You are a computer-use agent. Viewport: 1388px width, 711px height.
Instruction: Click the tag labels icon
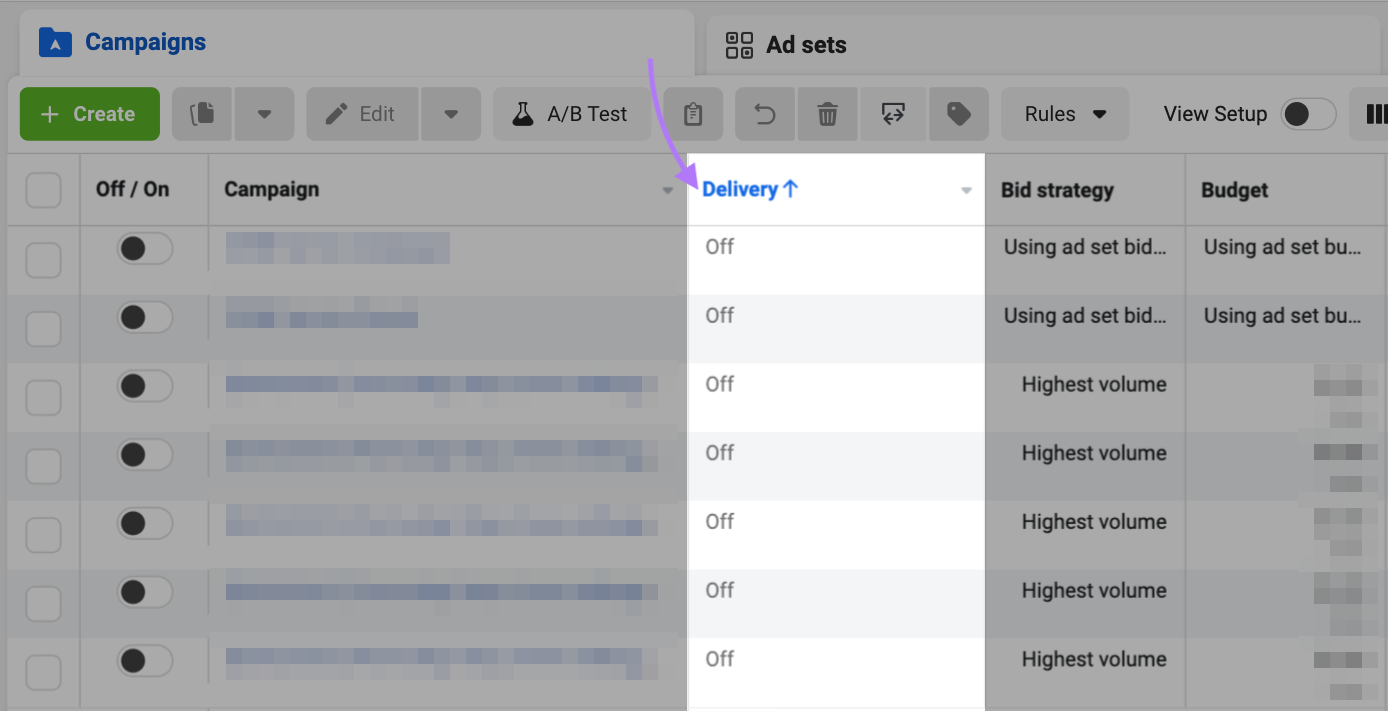pos(958,113)
